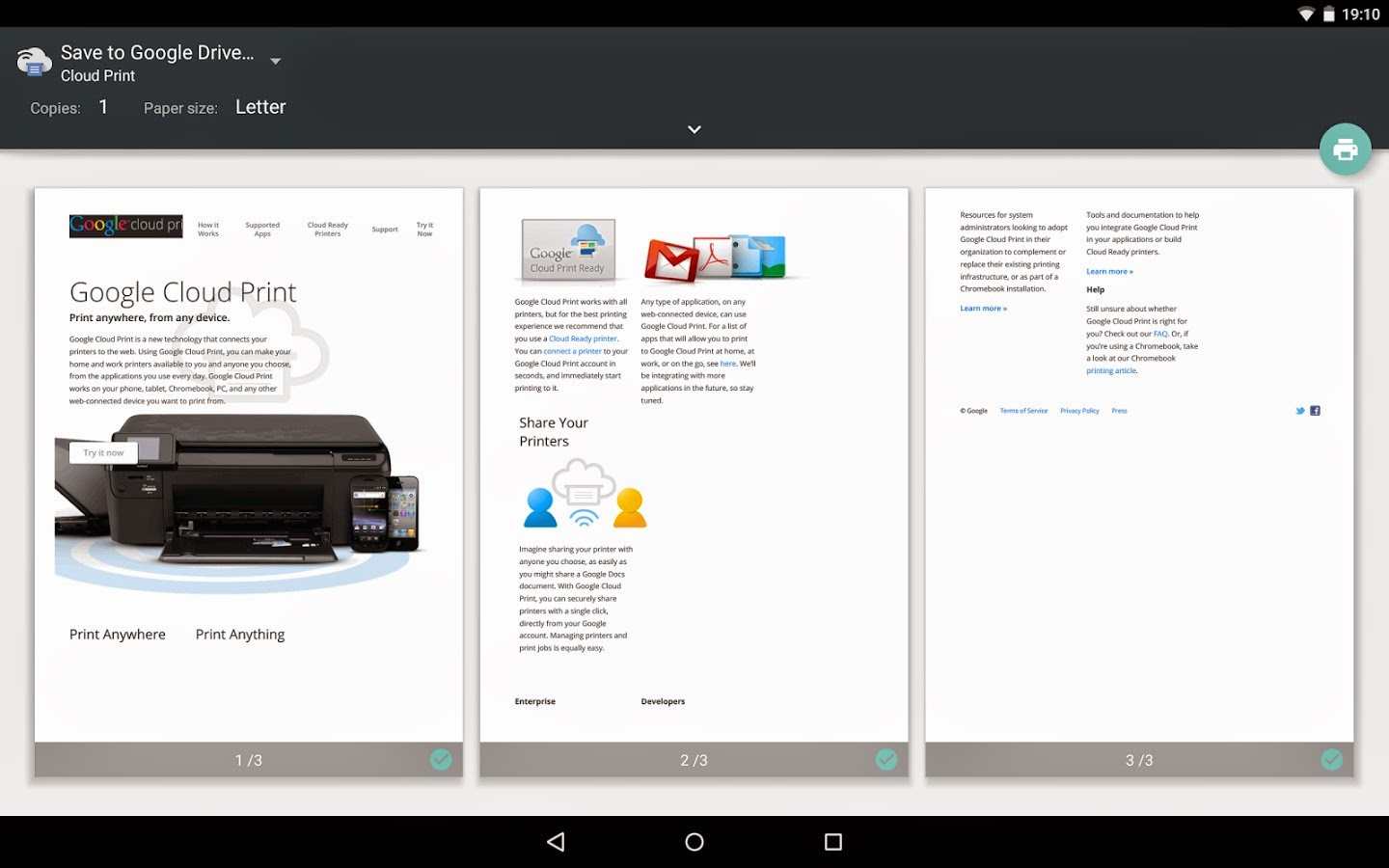
Task: Click the Facebook icon on page 3
Action: tap(1315, 410)
